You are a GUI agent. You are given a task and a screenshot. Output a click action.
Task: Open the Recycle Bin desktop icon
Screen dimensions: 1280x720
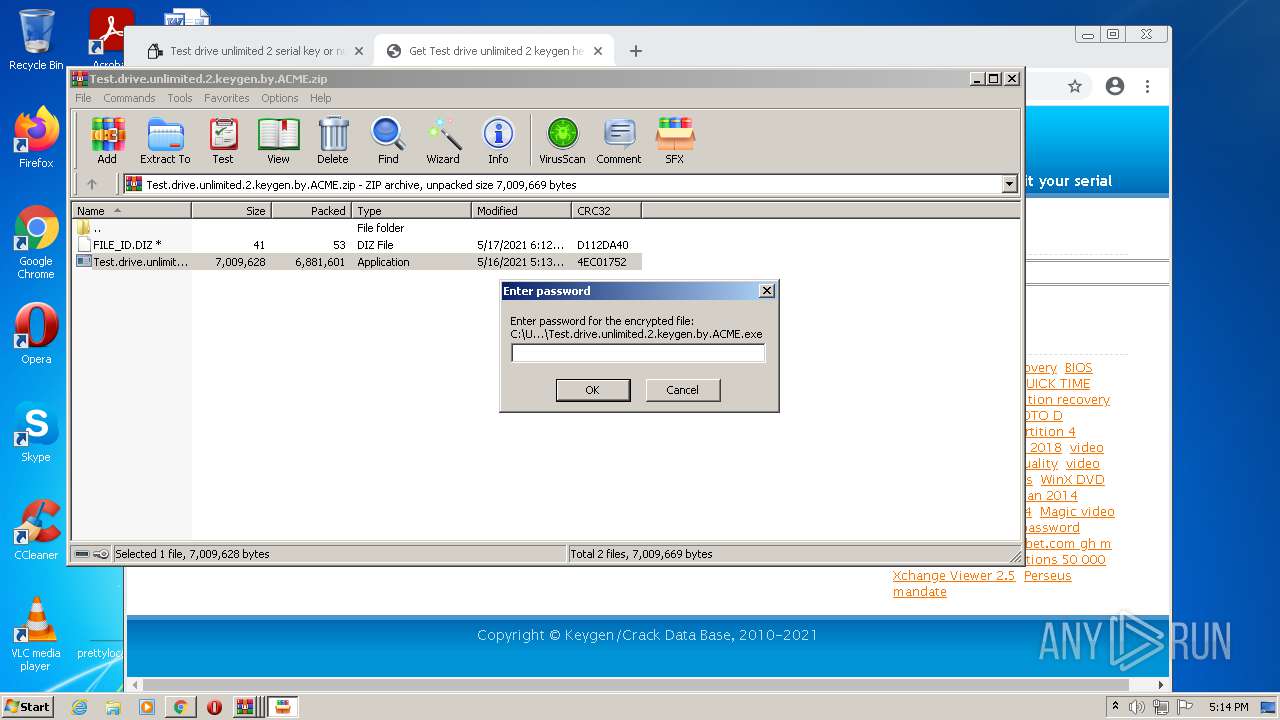[x=36, y=40]
